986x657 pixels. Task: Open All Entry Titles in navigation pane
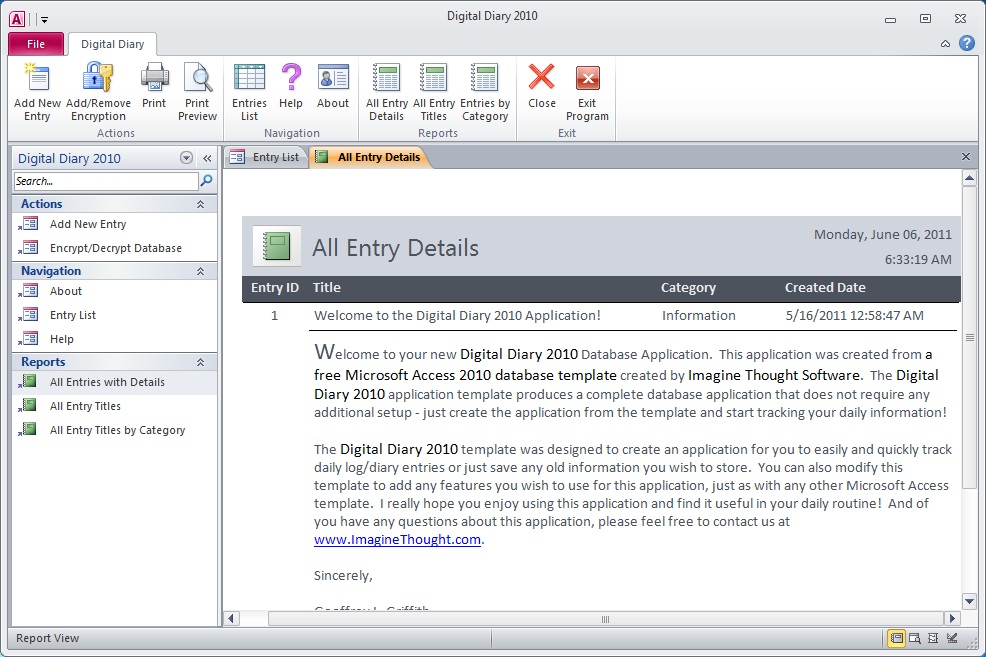click(x=114, y=406)
